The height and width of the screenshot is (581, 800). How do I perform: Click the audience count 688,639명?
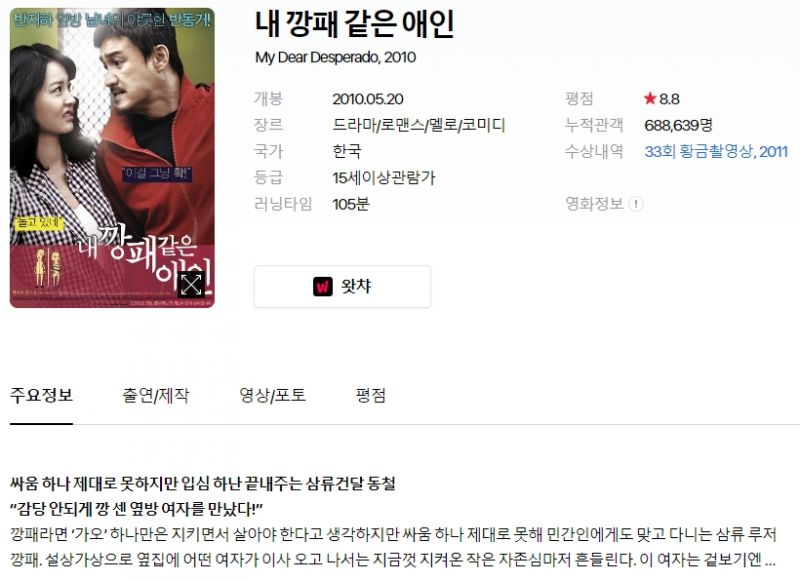click(678, 125)
